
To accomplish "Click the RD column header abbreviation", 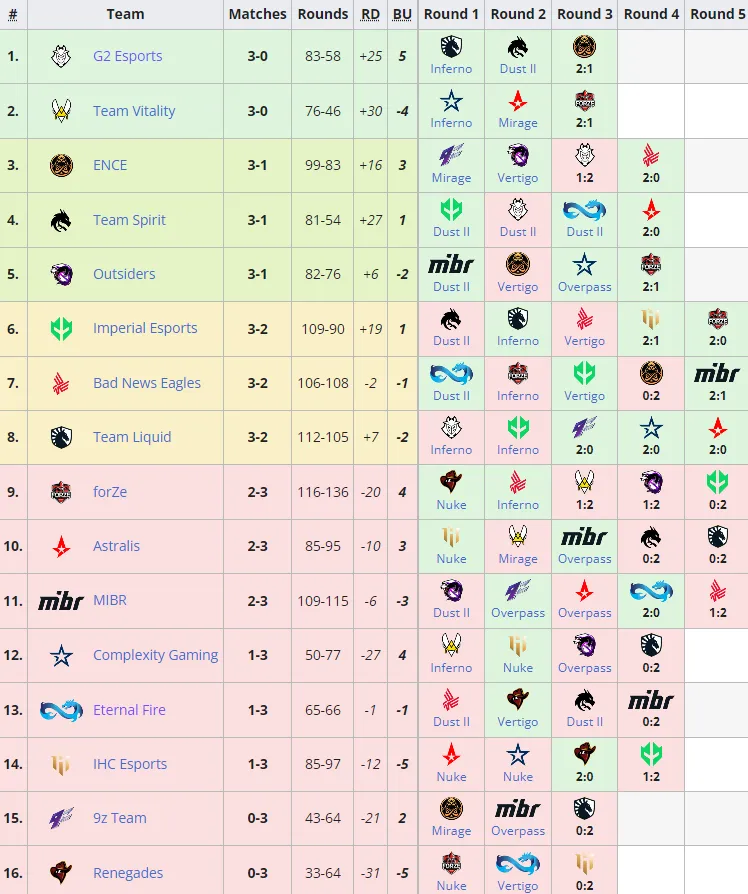I will tap(371, 14).
